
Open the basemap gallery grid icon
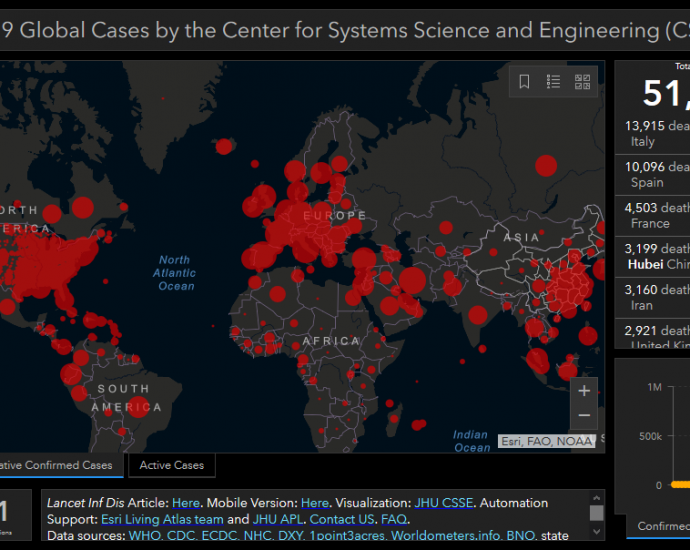[x=582, y=82]
